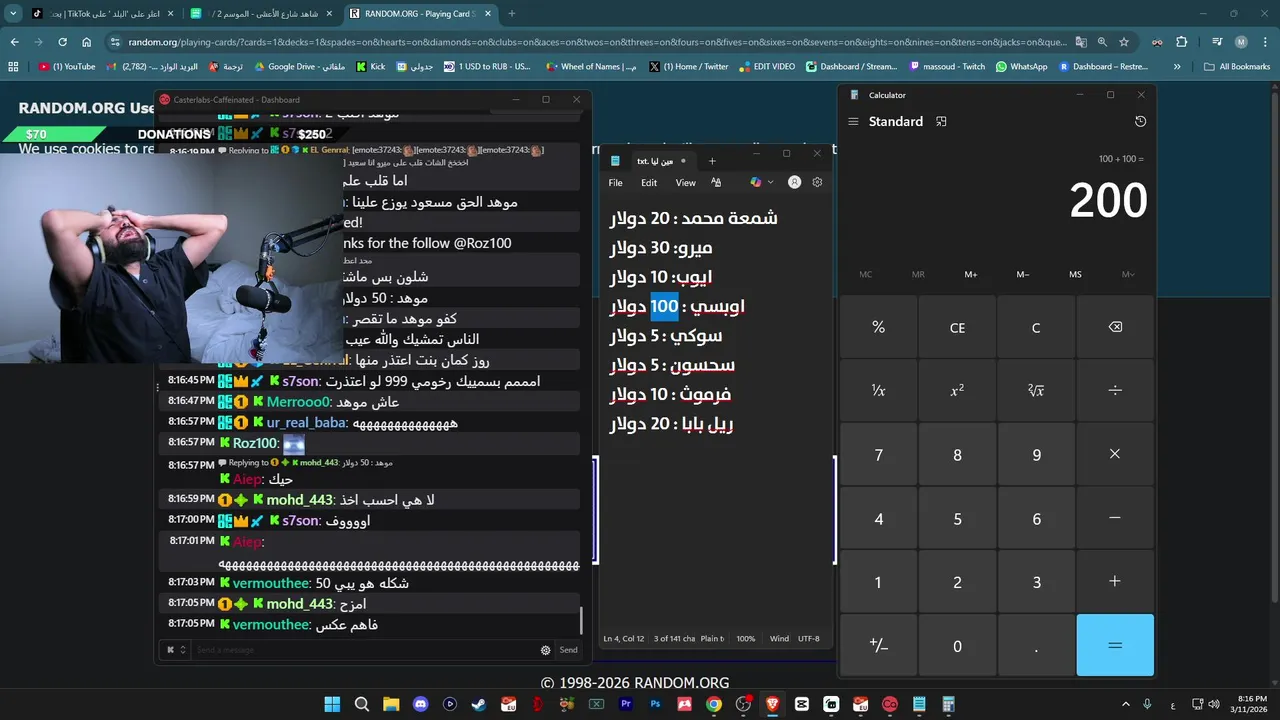Image resolution: width=1280 pixels, height=720 pixels.
Task: Click digit 0 in Calculator
Action: click(x=957, y=645)
